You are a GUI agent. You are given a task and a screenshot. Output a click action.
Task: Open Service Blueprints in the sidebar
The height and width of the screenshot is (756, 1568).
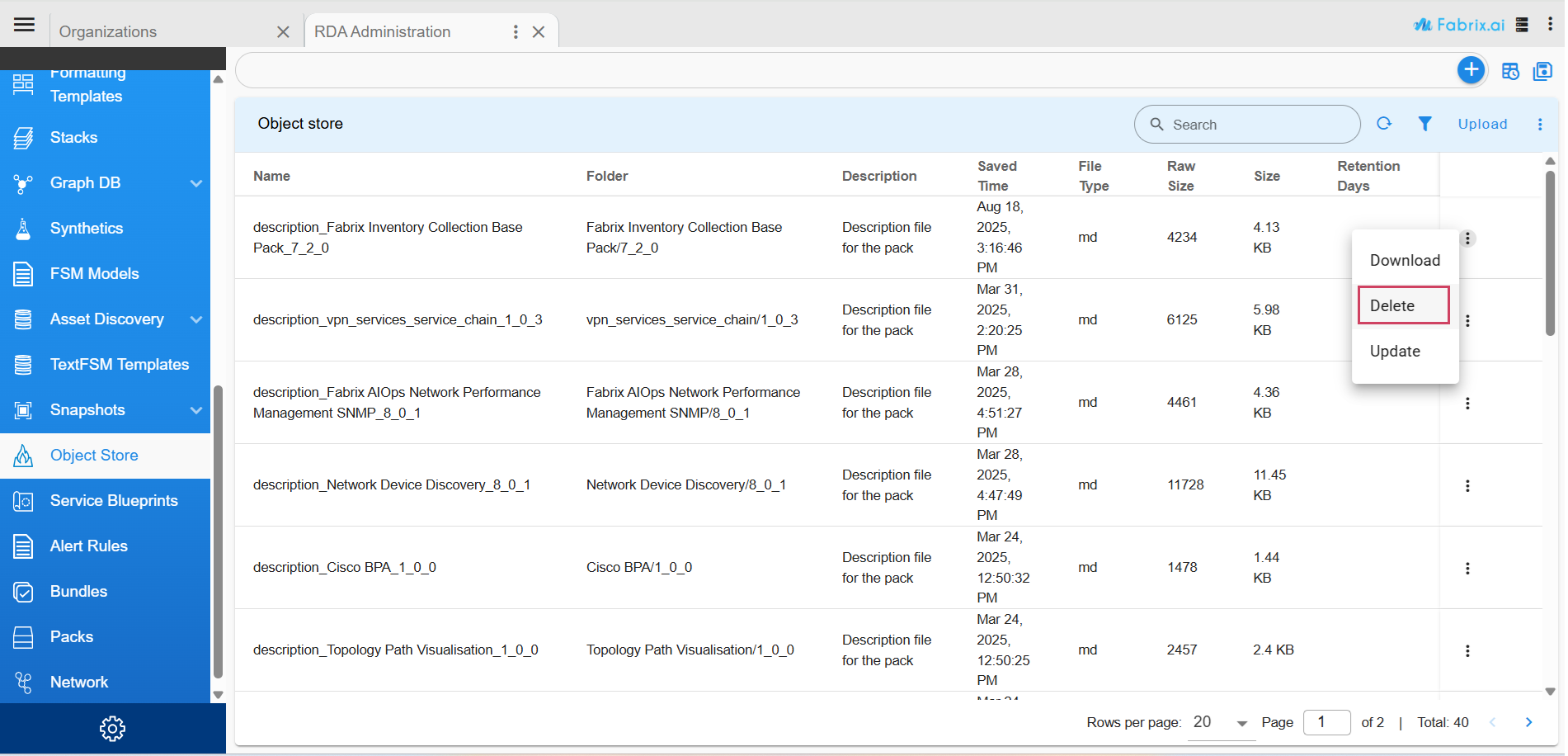pyautogui.click(x=114, y=500)
